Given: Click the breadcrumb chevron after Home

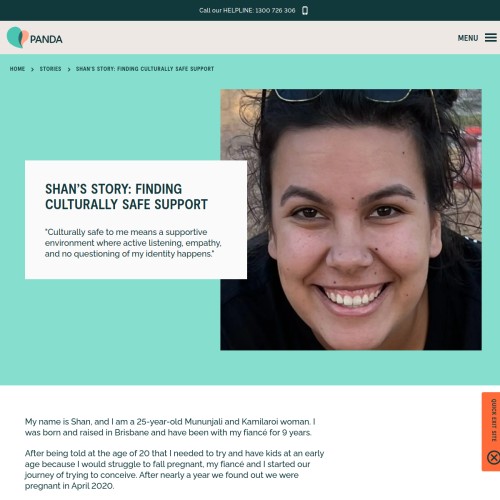Looking at the screenshot, I should click(x=32, y=69).
